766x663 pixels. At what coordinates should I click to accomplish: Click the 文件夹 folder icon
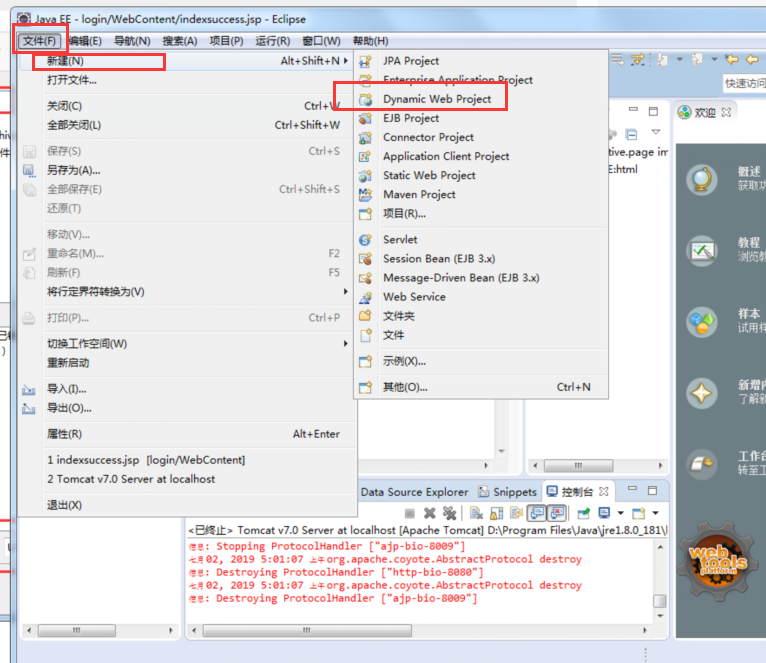[365, 316]
